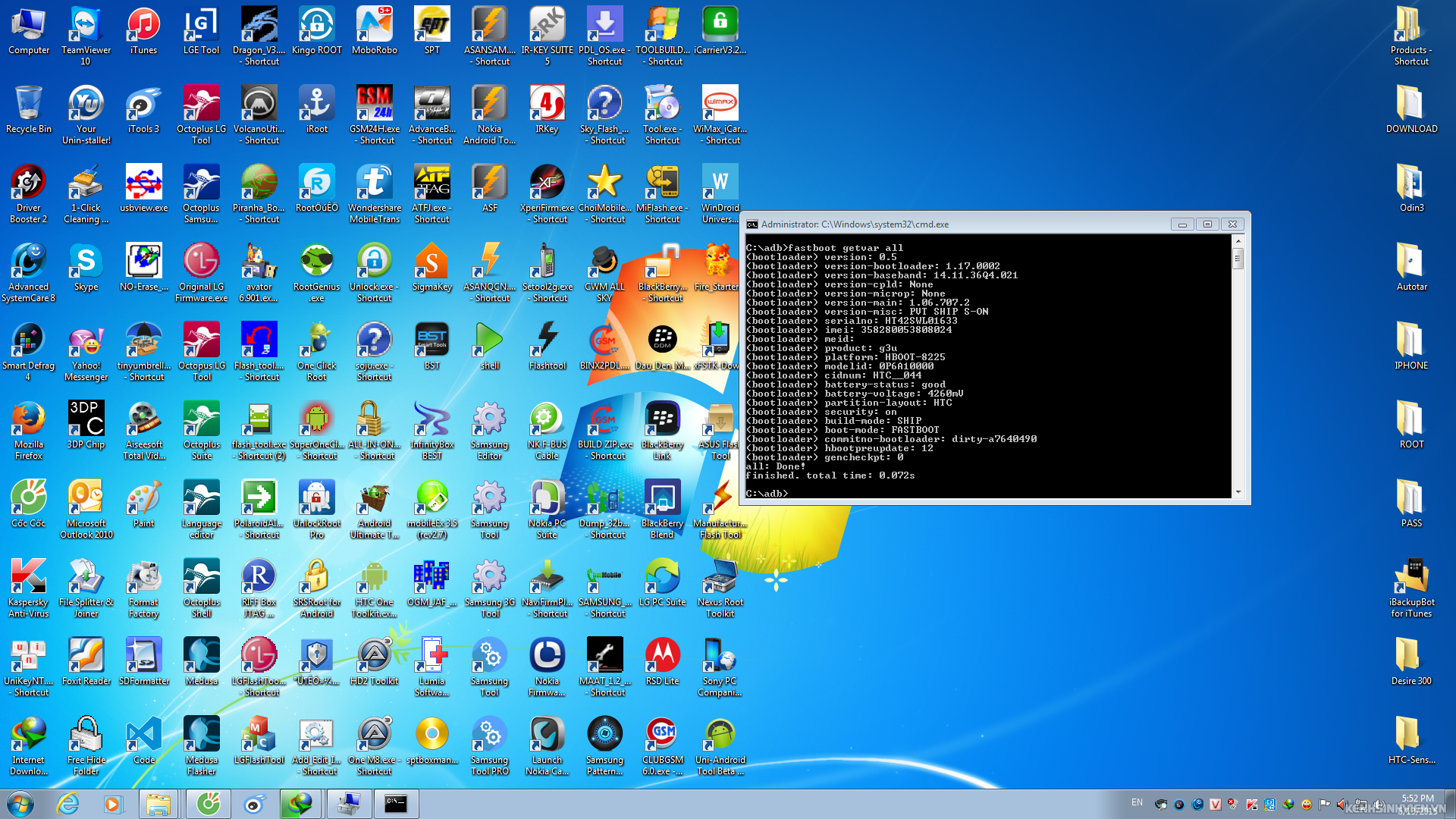
Task: Open the MoboRobo desktop icon
Action: tap(375, 30)
